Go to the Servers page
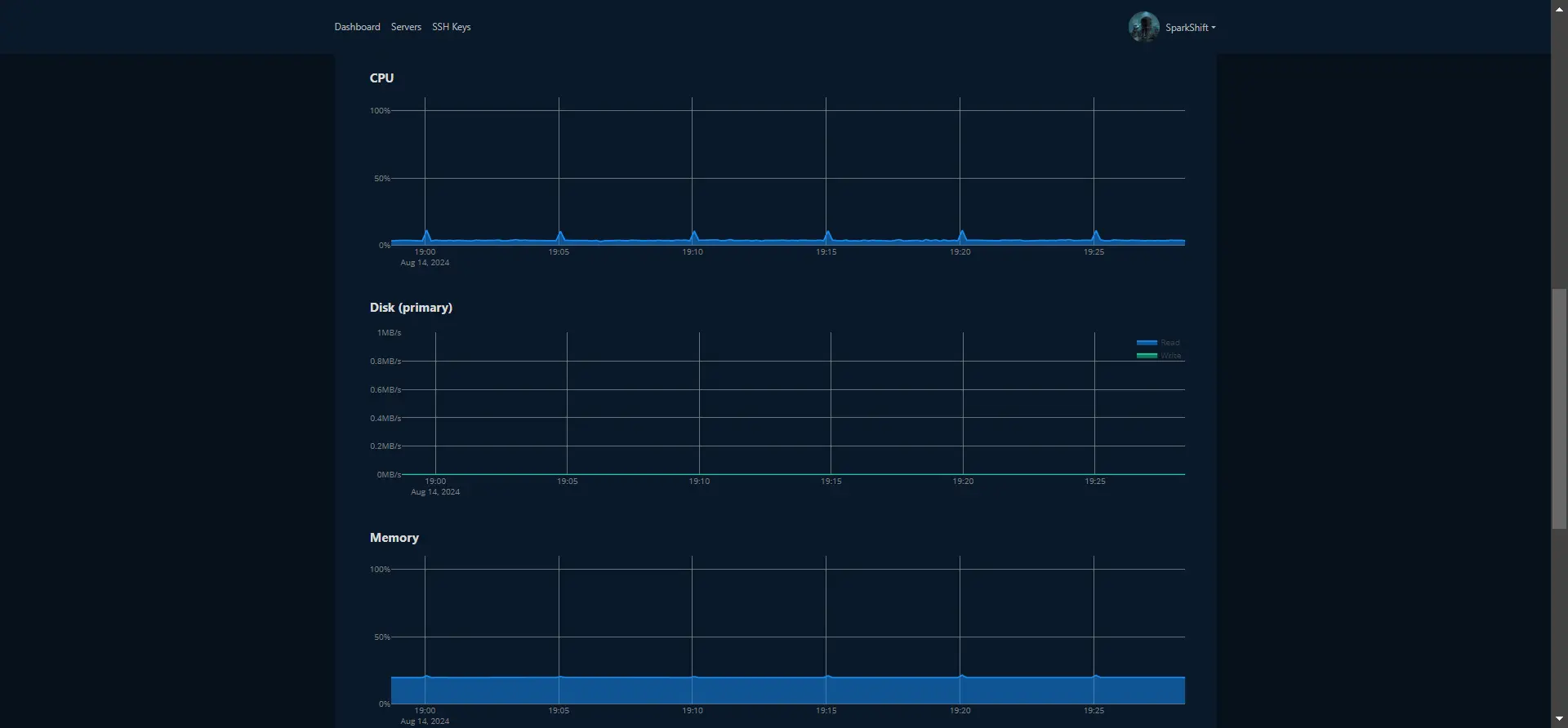This screenshot has height=728, width=1568. pos(406,27)
